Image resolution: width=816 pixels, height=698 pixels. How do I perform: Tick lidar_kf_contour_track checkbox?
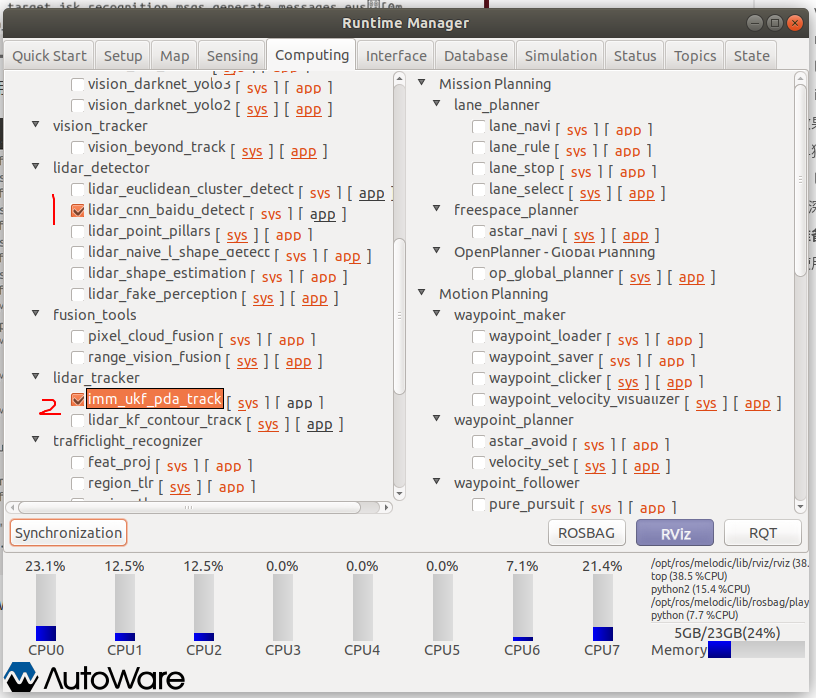pyautogui.click(x=78, y=420)
